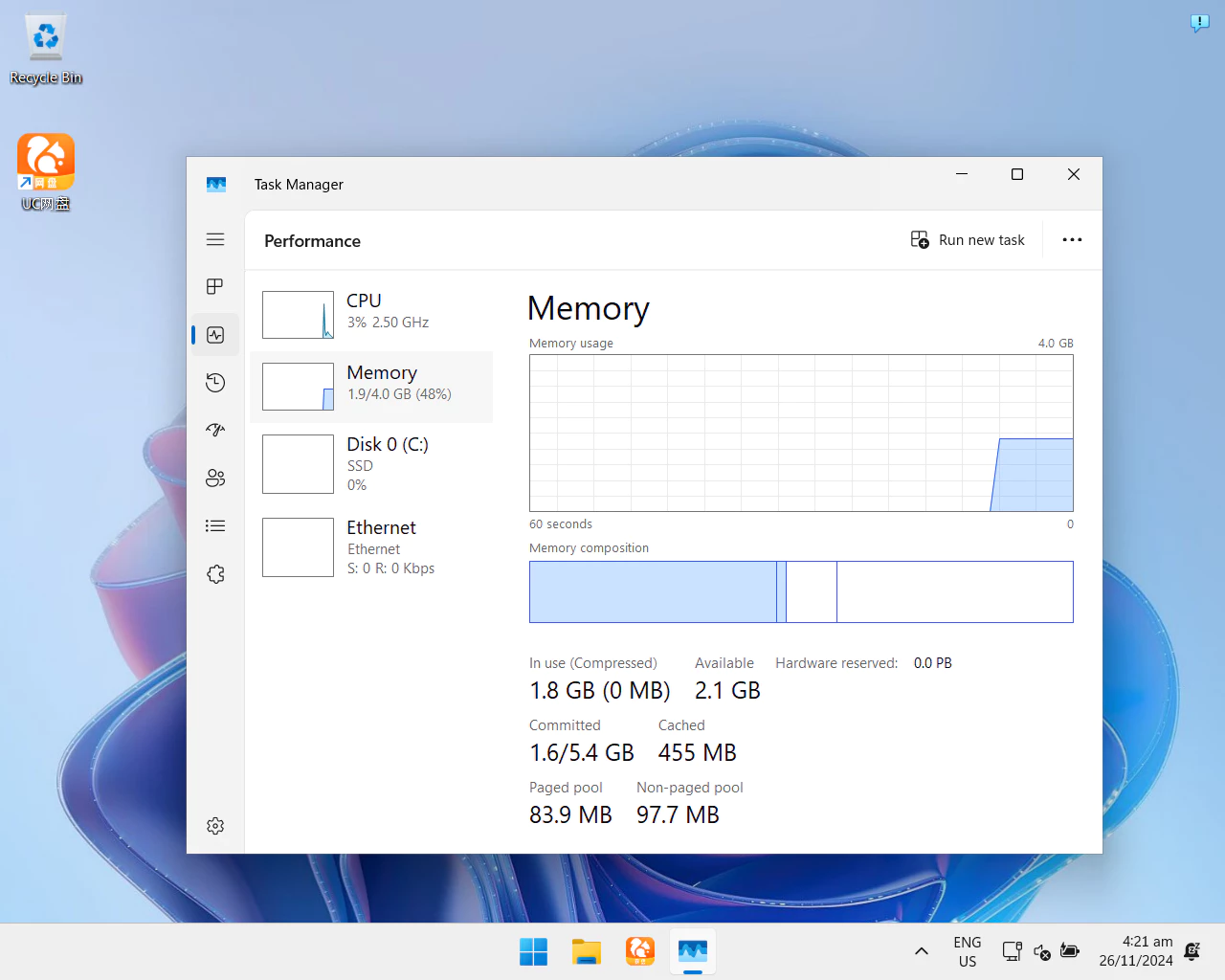This screenshot has height=980, width=1225.
Task: Open File Explorer from the taskbar
Action: pos(587,951)
